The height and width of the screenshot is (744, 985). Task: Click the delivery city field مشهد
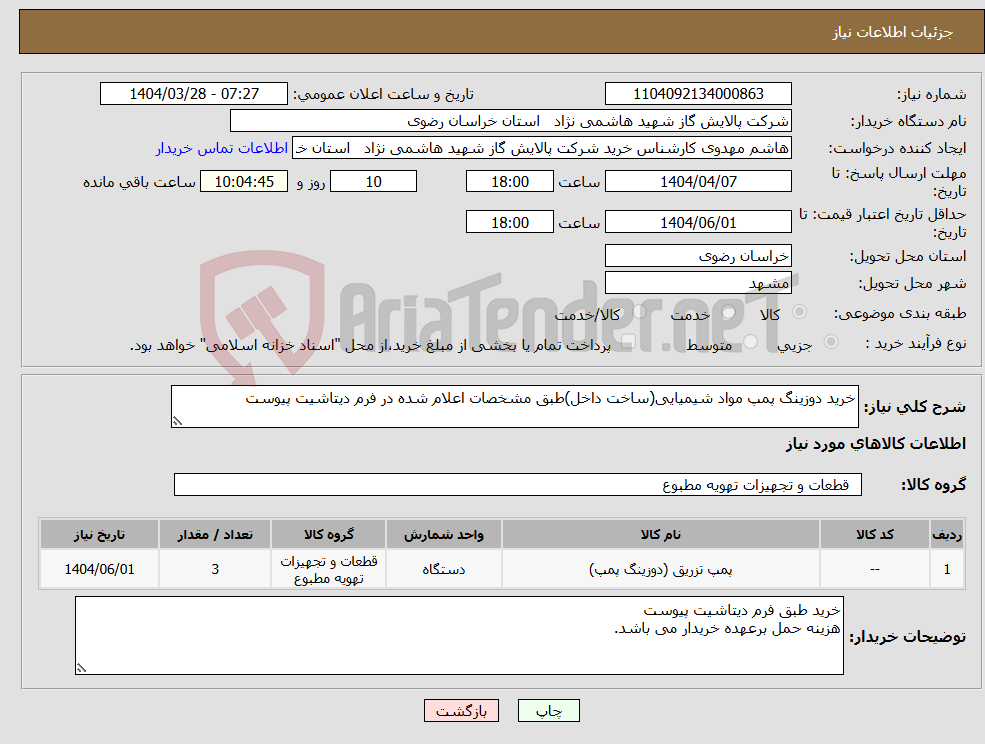point(698,283)
